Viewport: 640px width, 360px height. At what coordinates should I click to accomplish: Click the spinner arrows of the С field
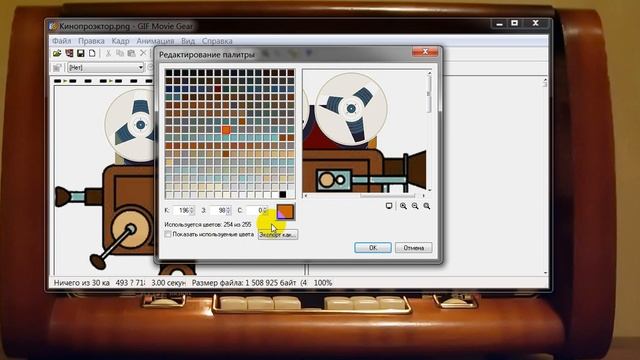(x=265, y=211)
